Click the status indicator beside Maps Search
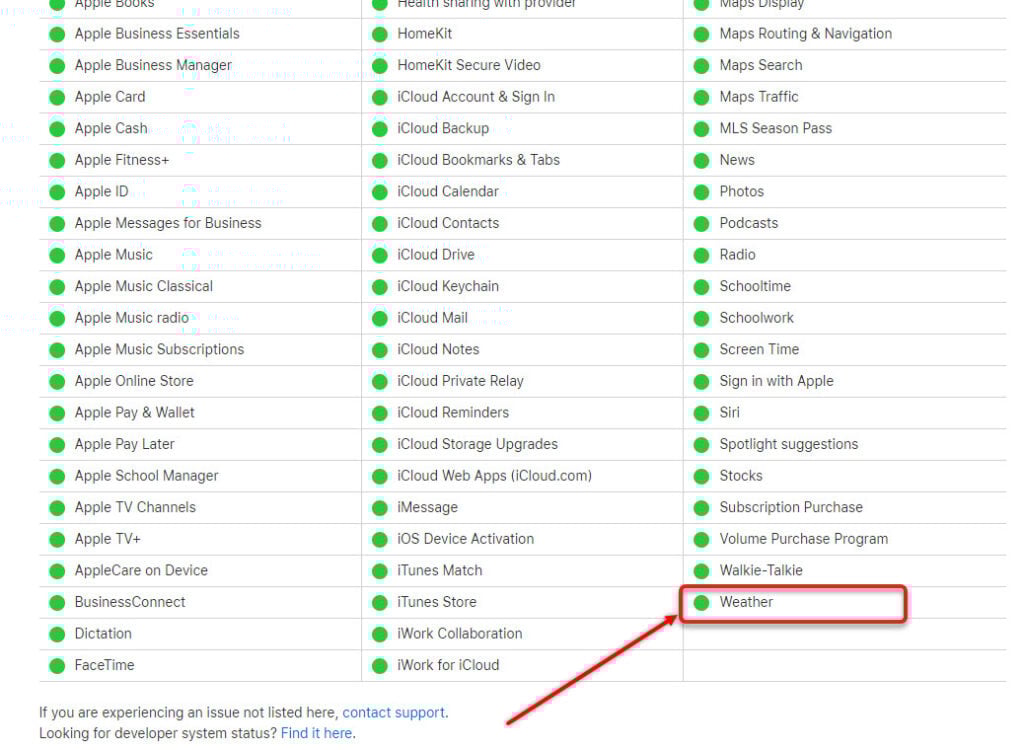Screen dimensions: 1024x750 point(703,65)
